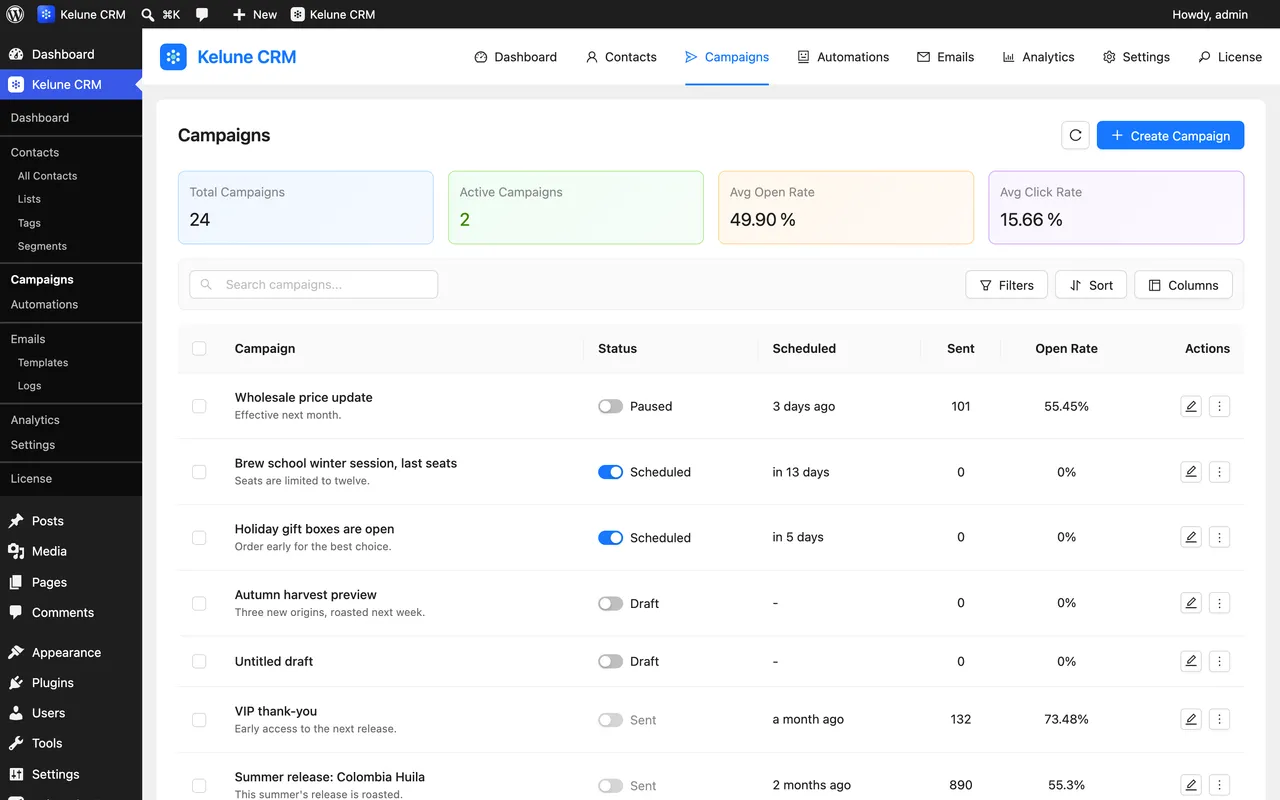This screenshot has height=800, width=1280.
Task: Edit the Wholesale price update campaign
Action: [x=1190, y=406]
